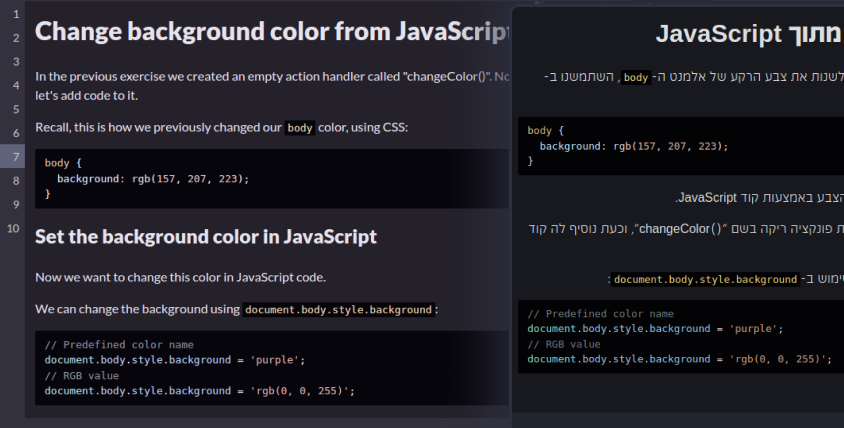Click the 'purple' assignment line in the left code block
The height and width of the screenshot is (428, 844).
pos(175,360)
